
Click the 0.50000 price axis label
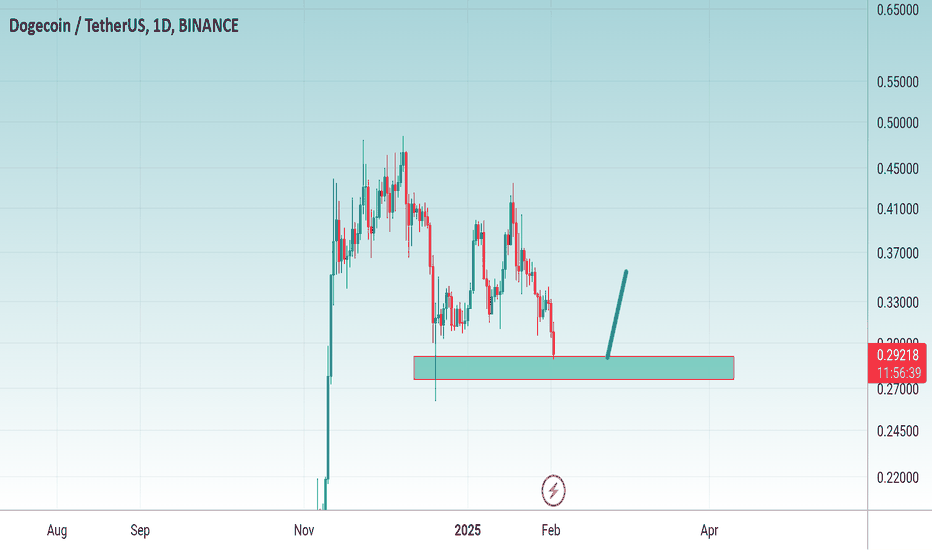point(898,123)
